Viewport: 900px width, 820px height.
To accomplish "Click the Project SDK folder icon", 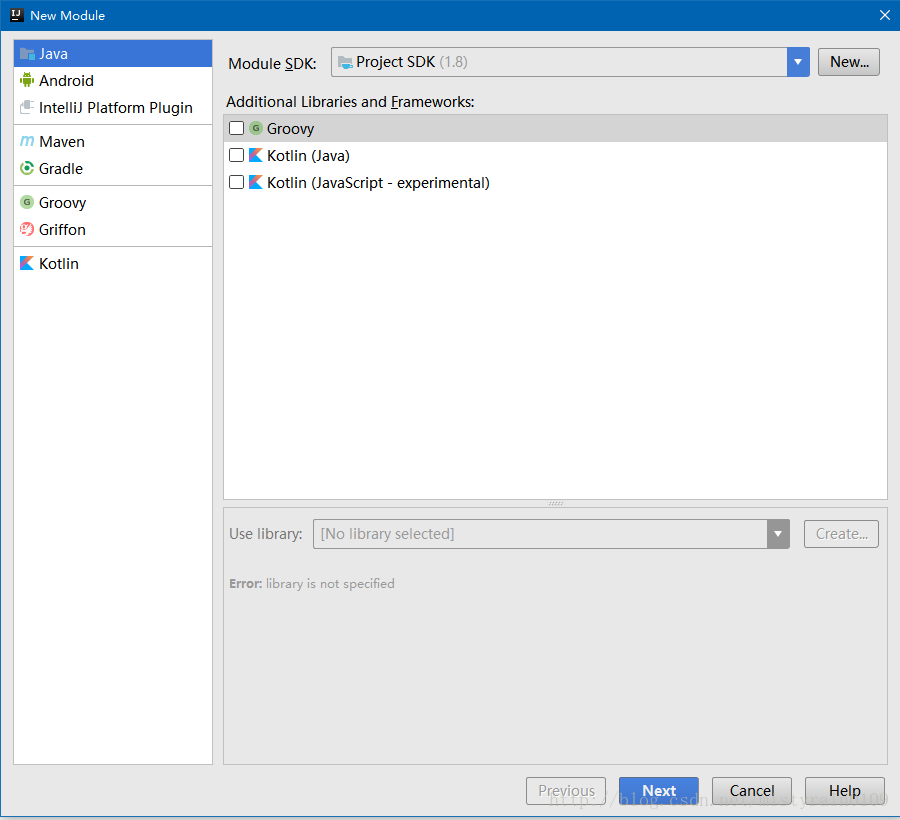I will click(345, 62).
